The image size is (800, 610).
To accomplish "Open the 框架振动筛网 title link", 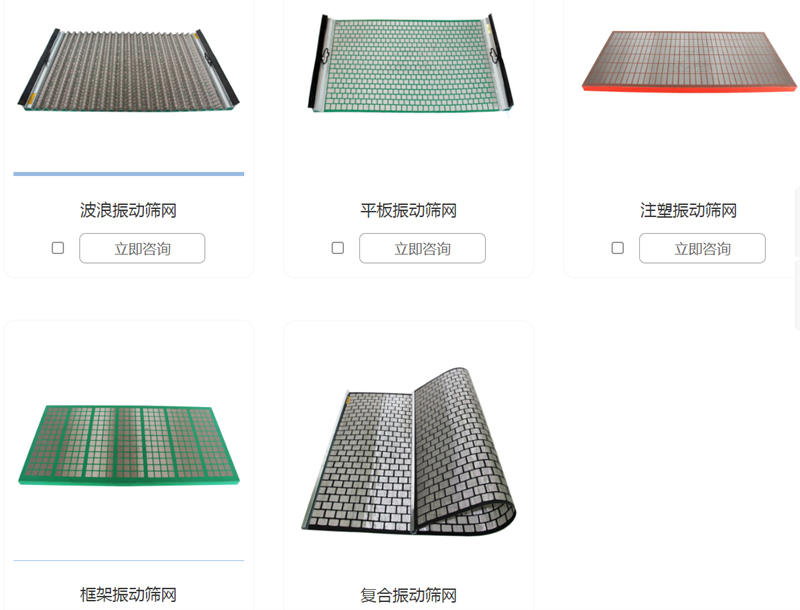I will pyautogui.click(x=129, y=595).
